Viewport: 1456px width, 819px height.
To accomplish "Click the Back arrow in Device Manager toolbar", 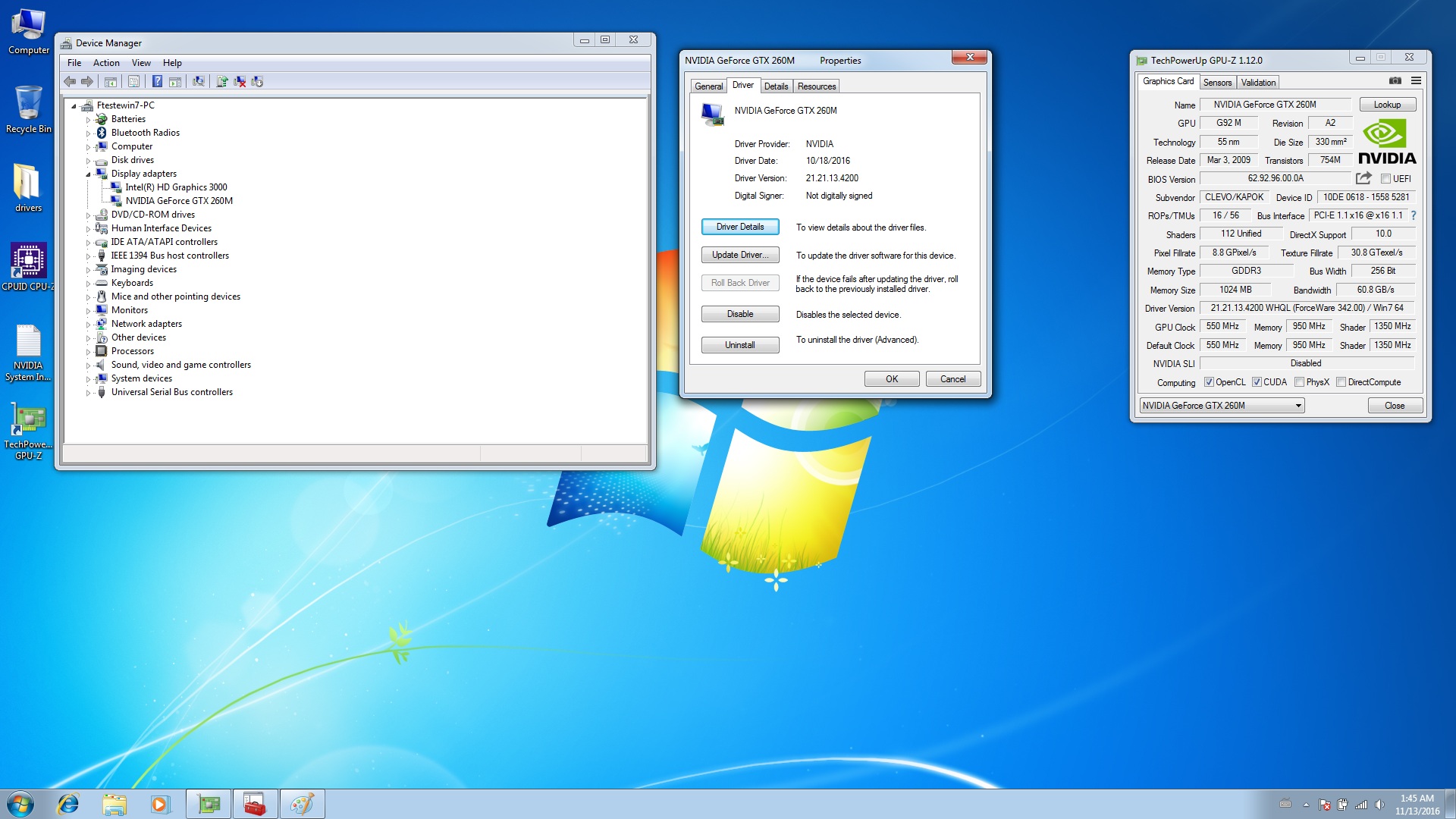I will (x=70, y=82).
